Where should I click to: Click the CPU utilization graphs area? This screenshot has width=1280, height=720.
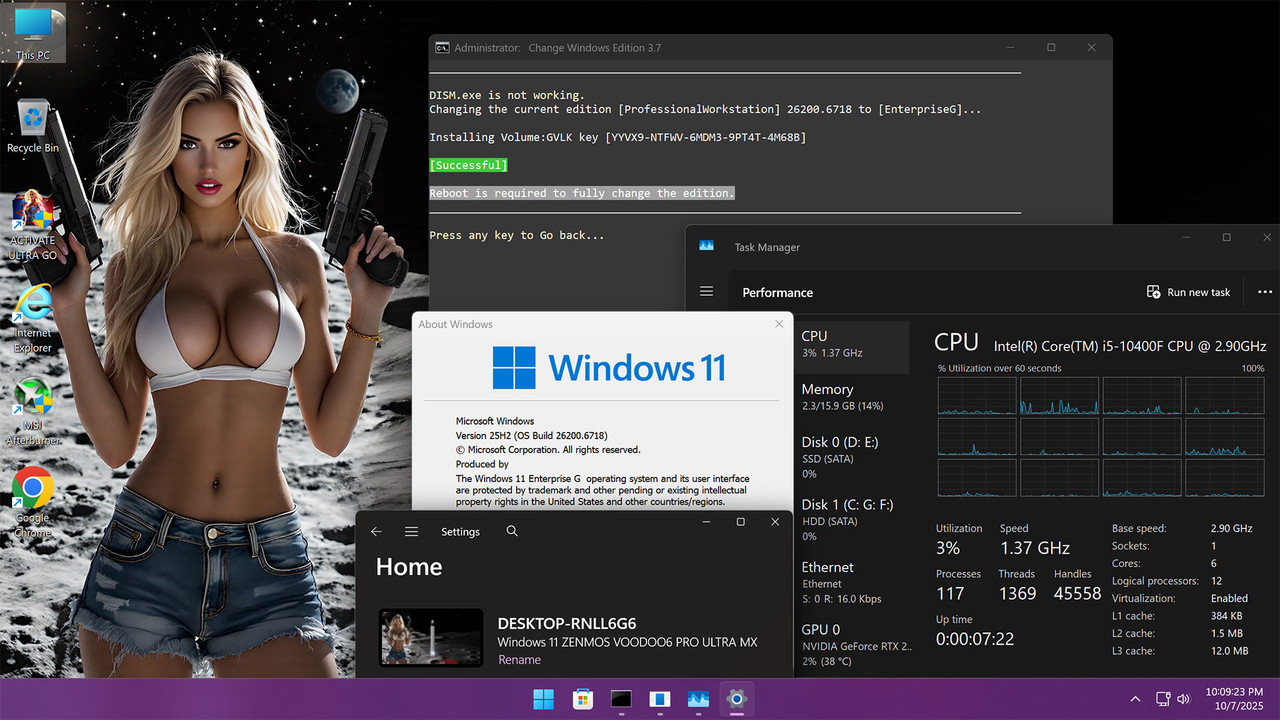tap(1101, 437)
